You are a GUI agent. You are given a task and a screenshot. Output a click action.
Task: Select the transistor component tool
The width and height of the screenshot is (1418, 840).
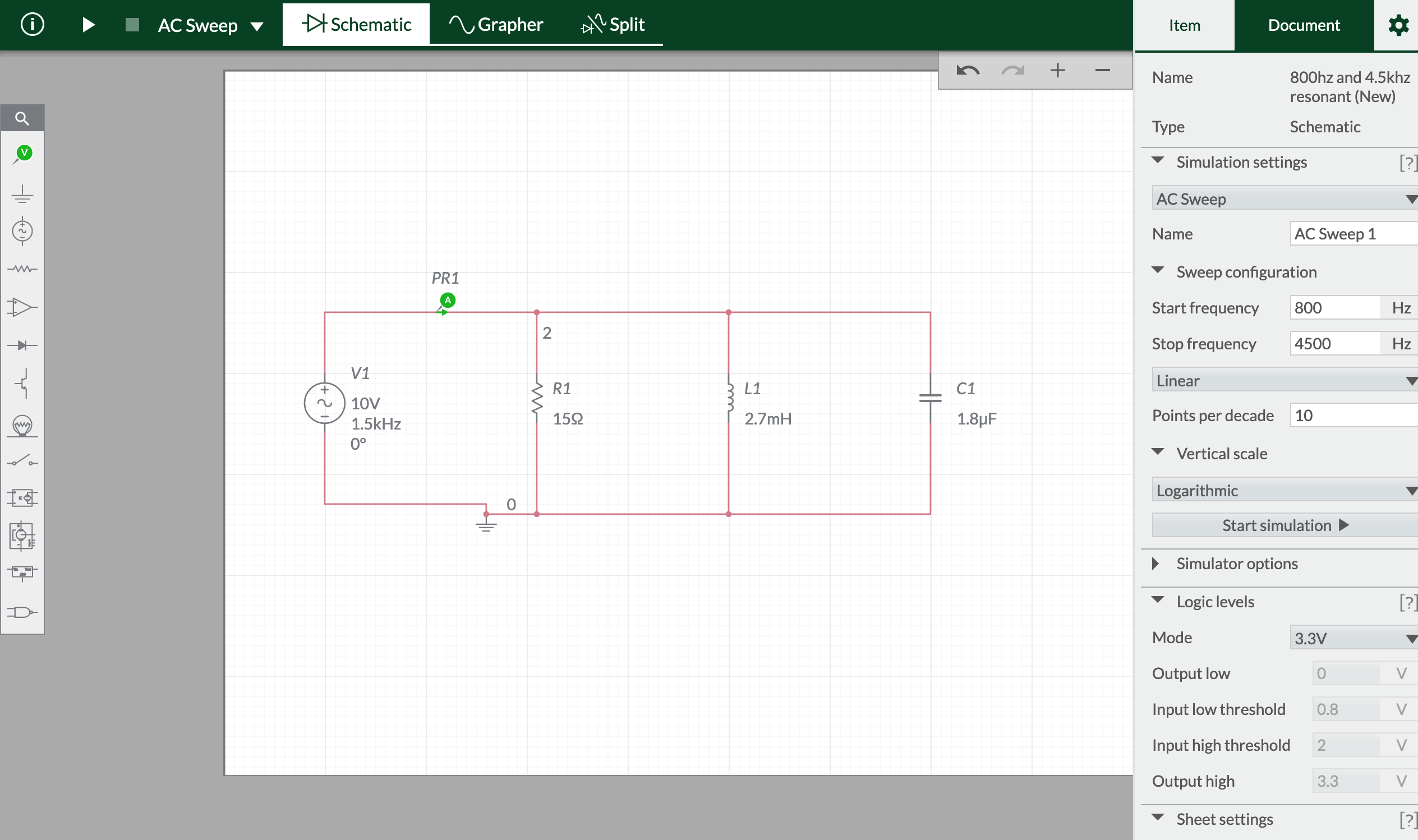[x=22, y=384]
